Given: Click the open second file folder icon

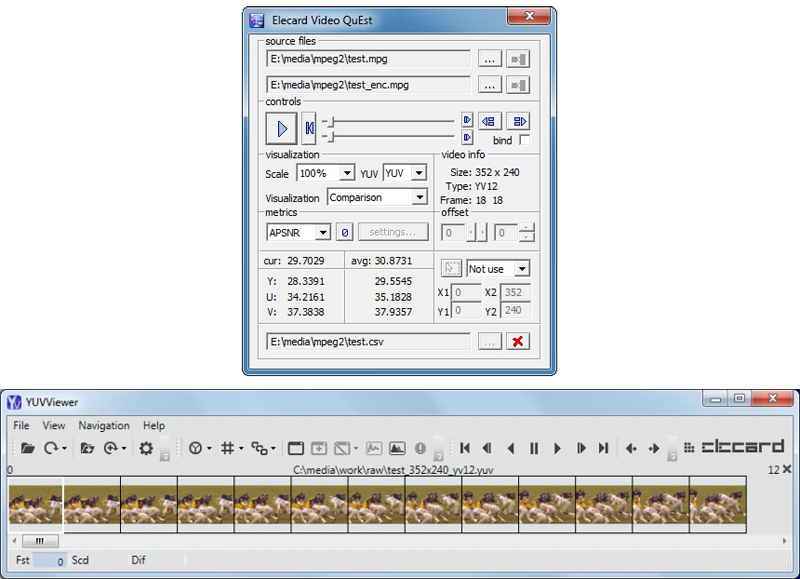Looking at the screenshot, I should click(x=87, y=448).
